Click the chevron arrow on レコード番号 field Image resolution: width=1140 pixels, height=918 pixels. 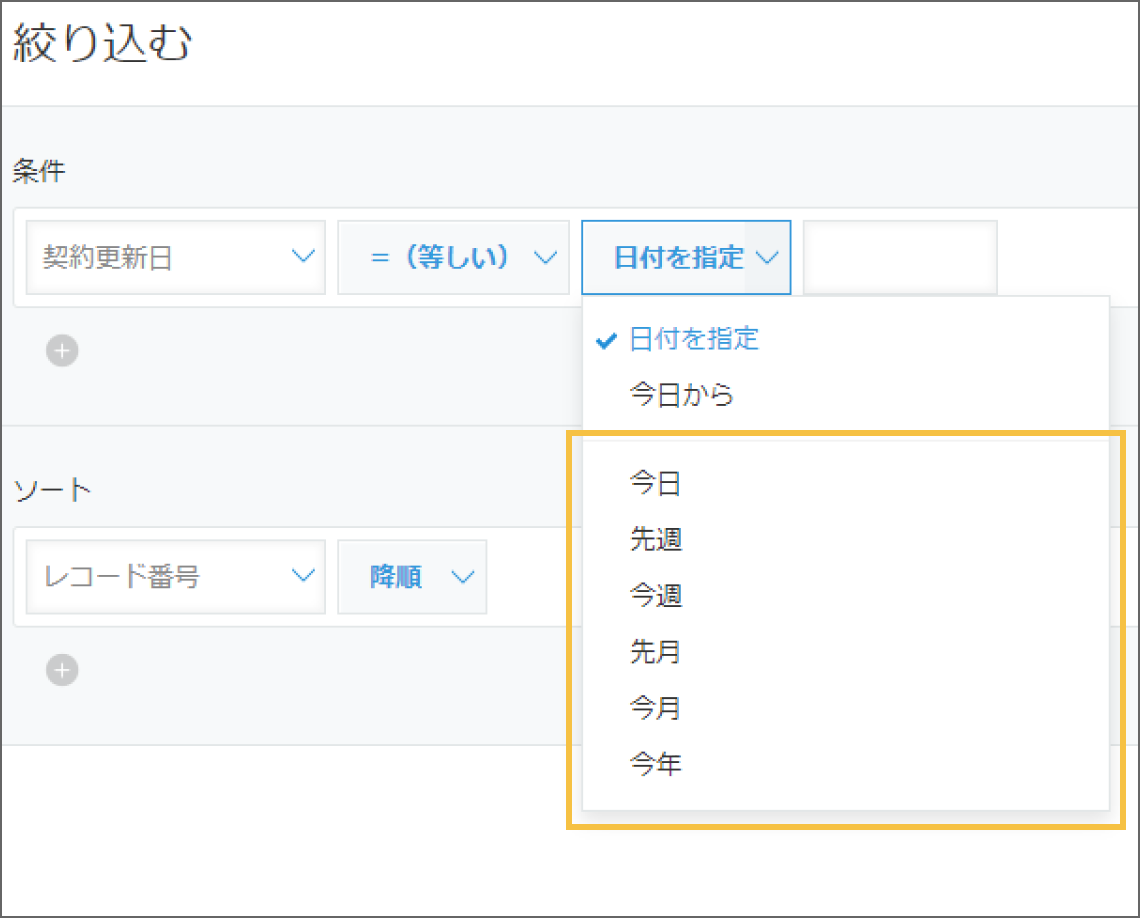(x=302, y=576)
